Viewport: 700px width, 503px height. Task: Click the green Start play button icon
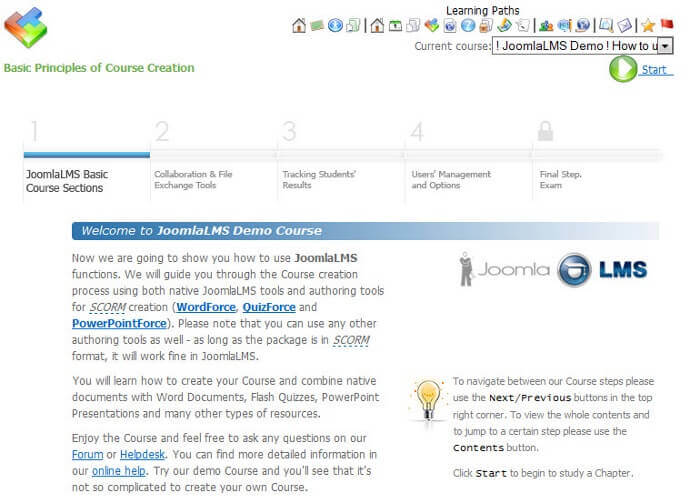[623, 69]
